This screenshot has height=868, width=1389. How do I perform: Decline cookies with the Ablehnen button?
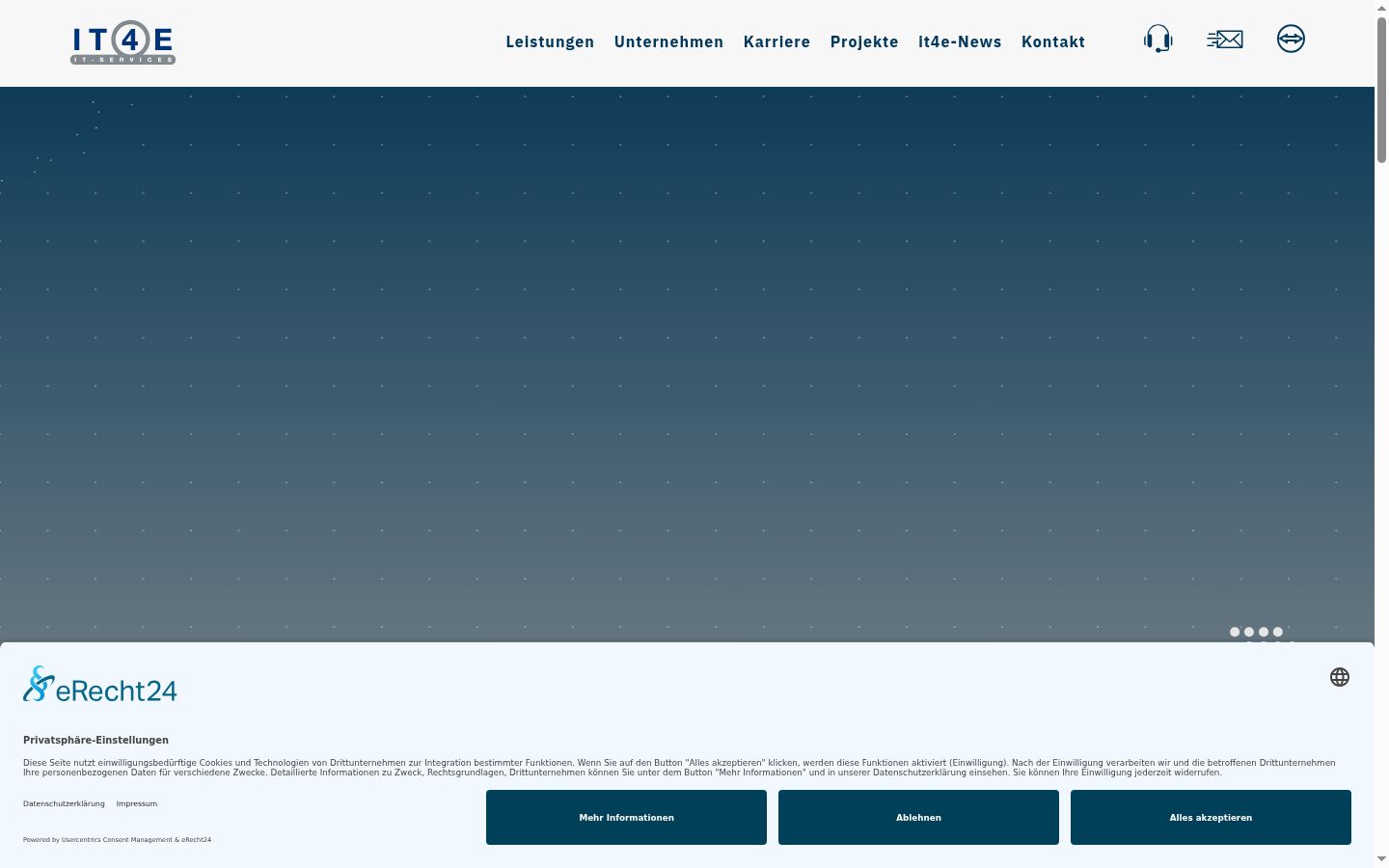point(918,818)
